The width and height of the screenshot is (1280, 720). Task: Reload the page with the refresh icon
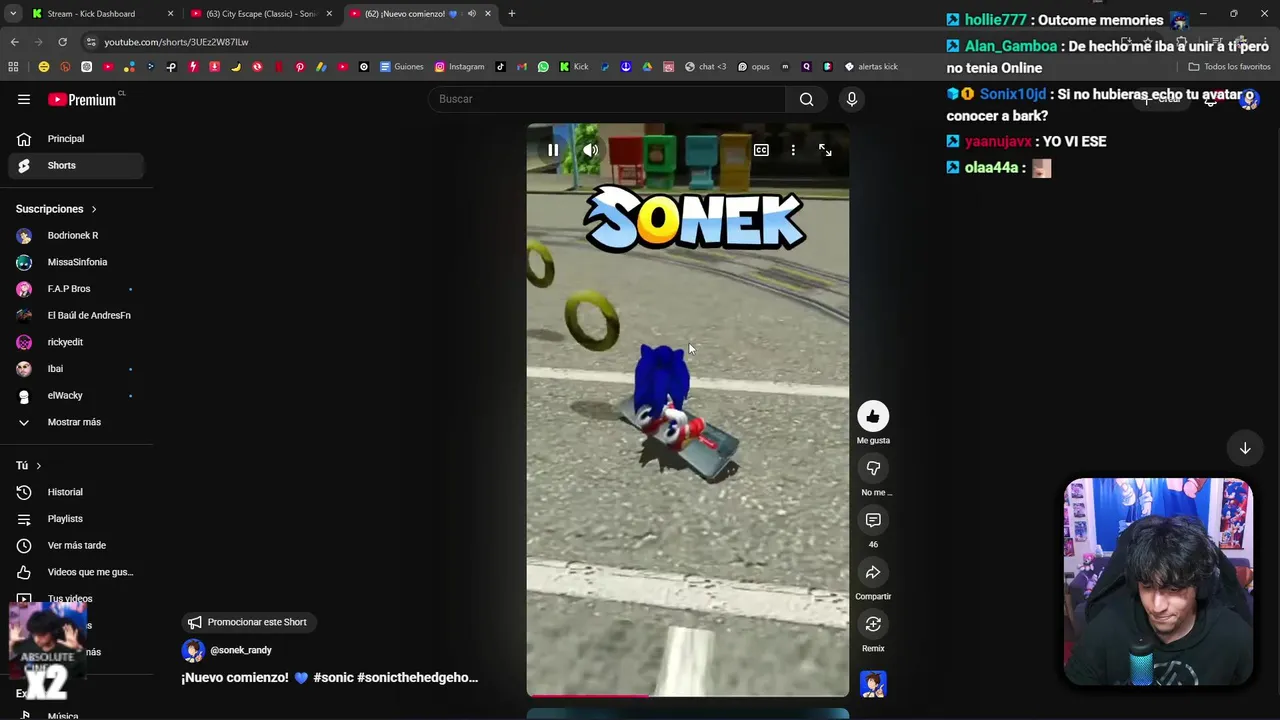[62, 42]
